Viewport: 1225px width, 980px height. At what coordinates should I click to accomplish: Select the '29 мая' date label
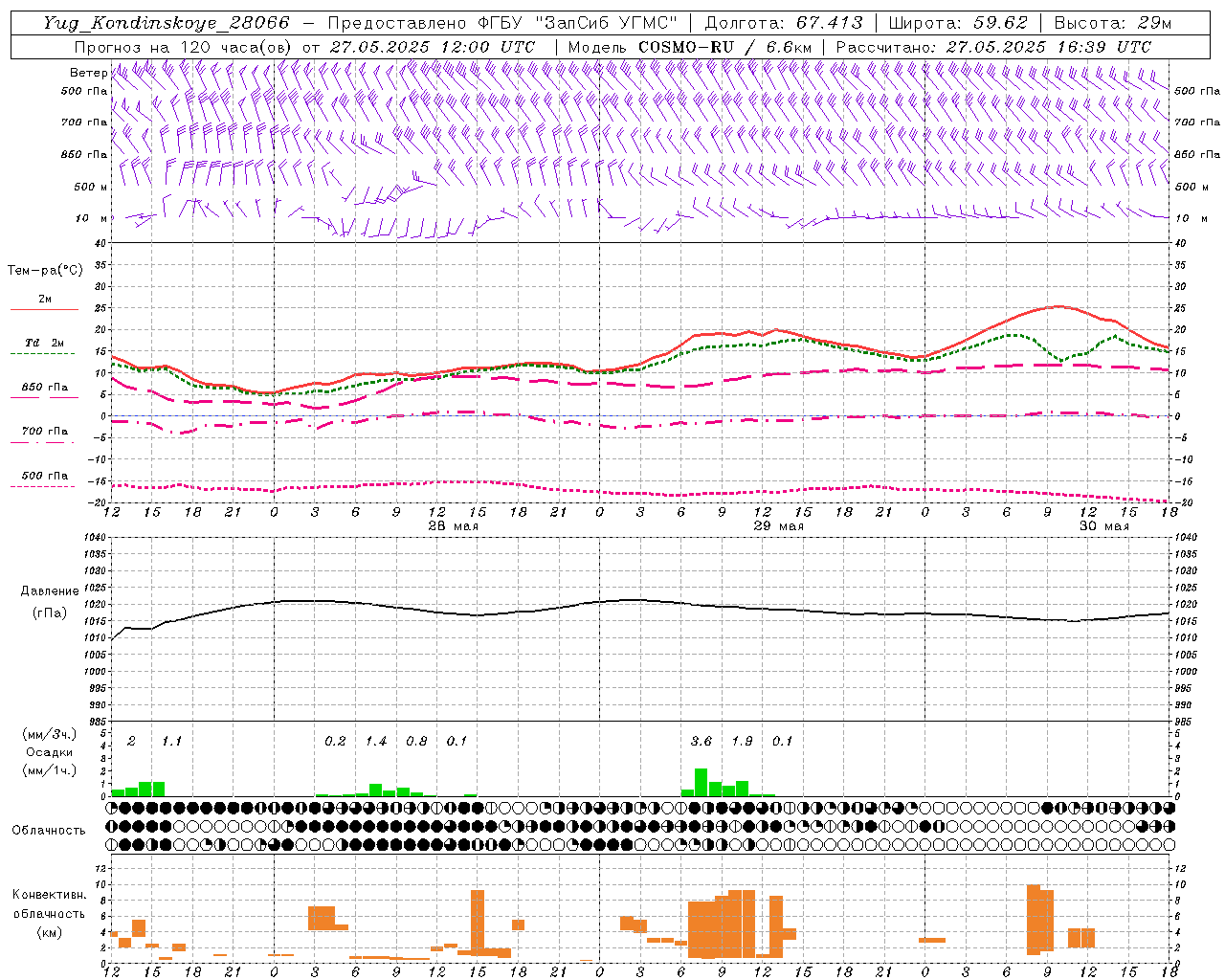pyautogui.click(x=779, y=526)
